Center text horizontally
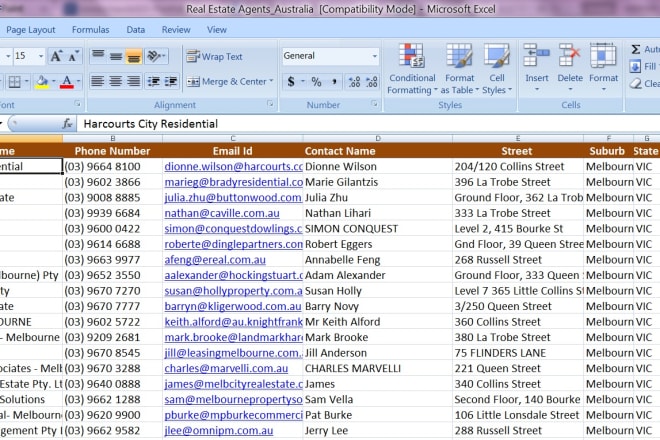The image size is (660, 440). 115,81
